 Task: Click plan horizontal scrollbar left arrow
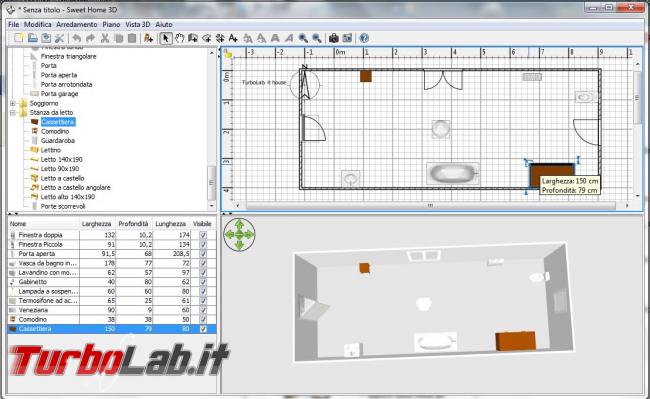[238, 205]
